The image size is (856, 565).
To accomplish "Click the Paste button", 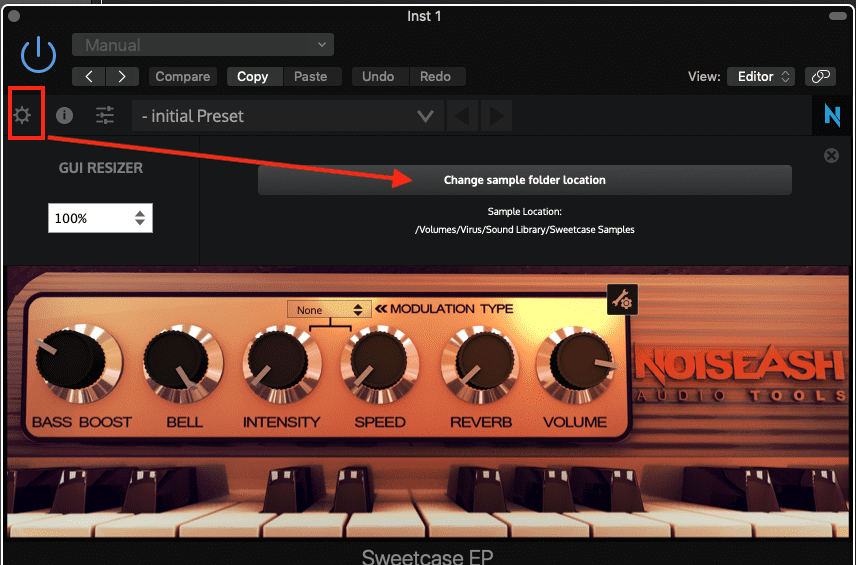I will [x=312, y=76].
